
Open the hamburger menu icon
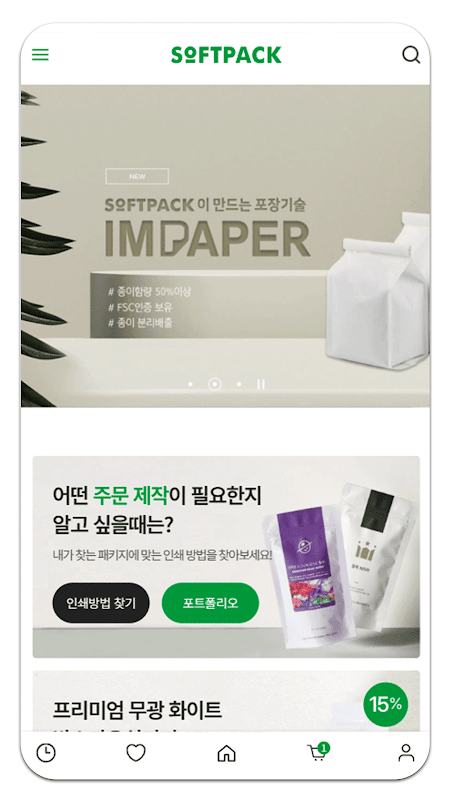point(40,55)
